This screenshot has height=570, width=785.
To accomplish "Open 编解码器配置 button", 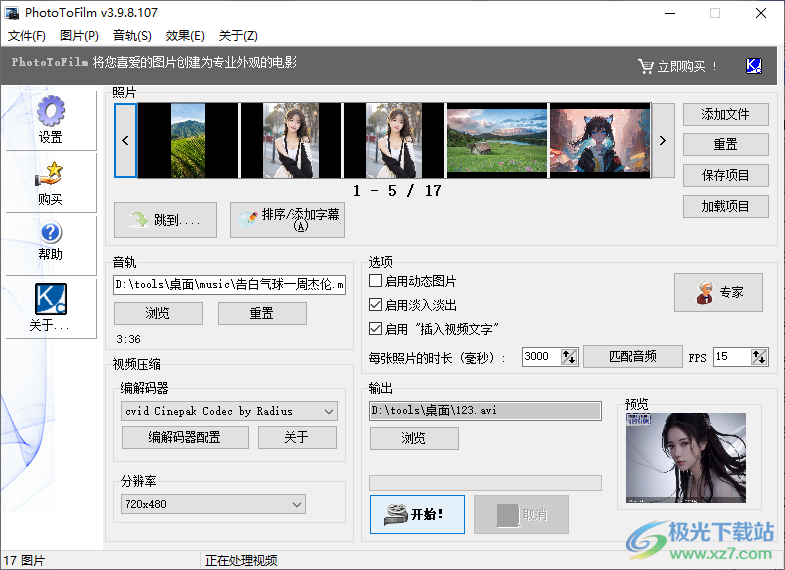I will tap(185, 437).
